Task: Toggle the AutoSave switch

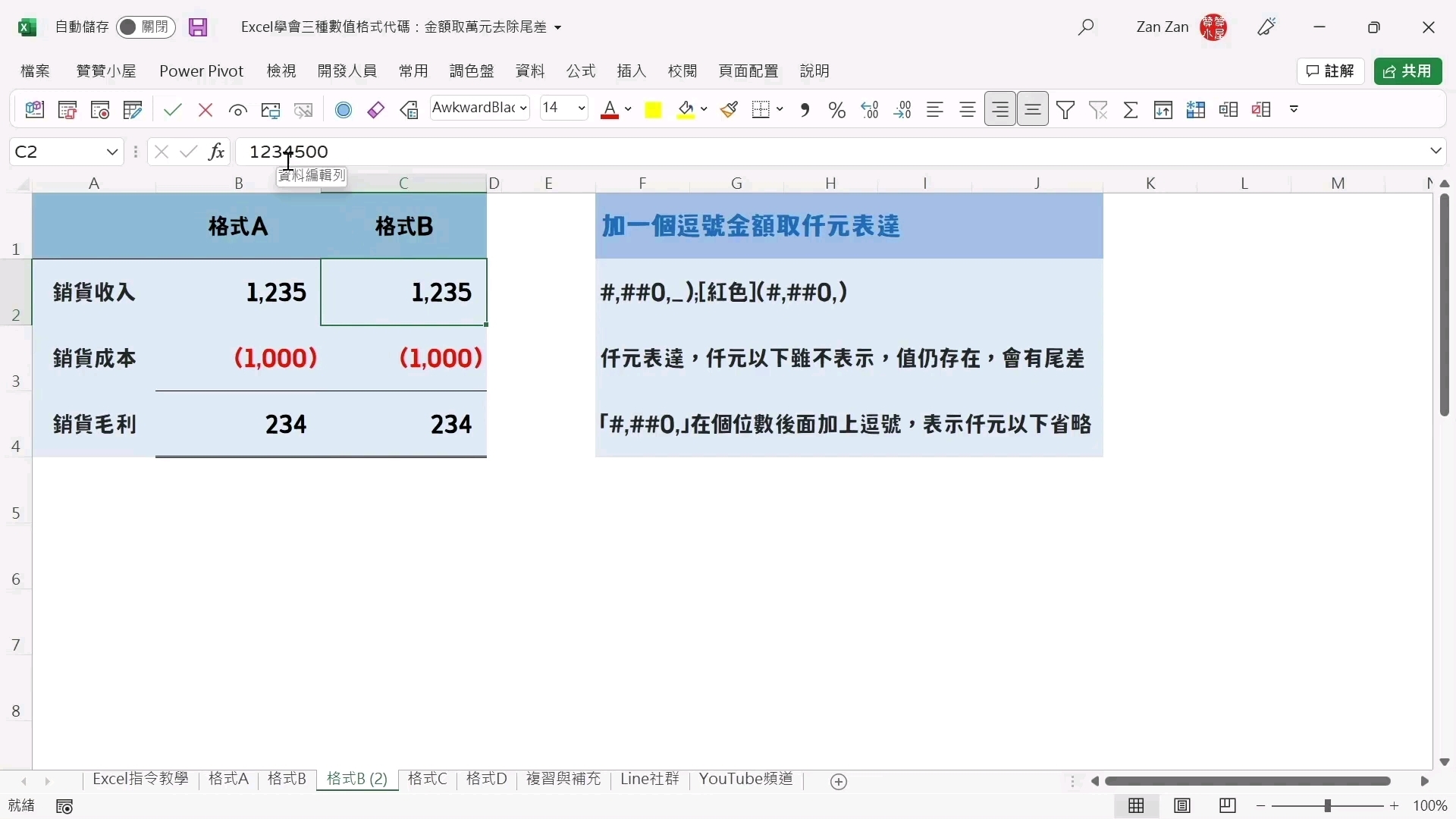Action: [146, 27]
